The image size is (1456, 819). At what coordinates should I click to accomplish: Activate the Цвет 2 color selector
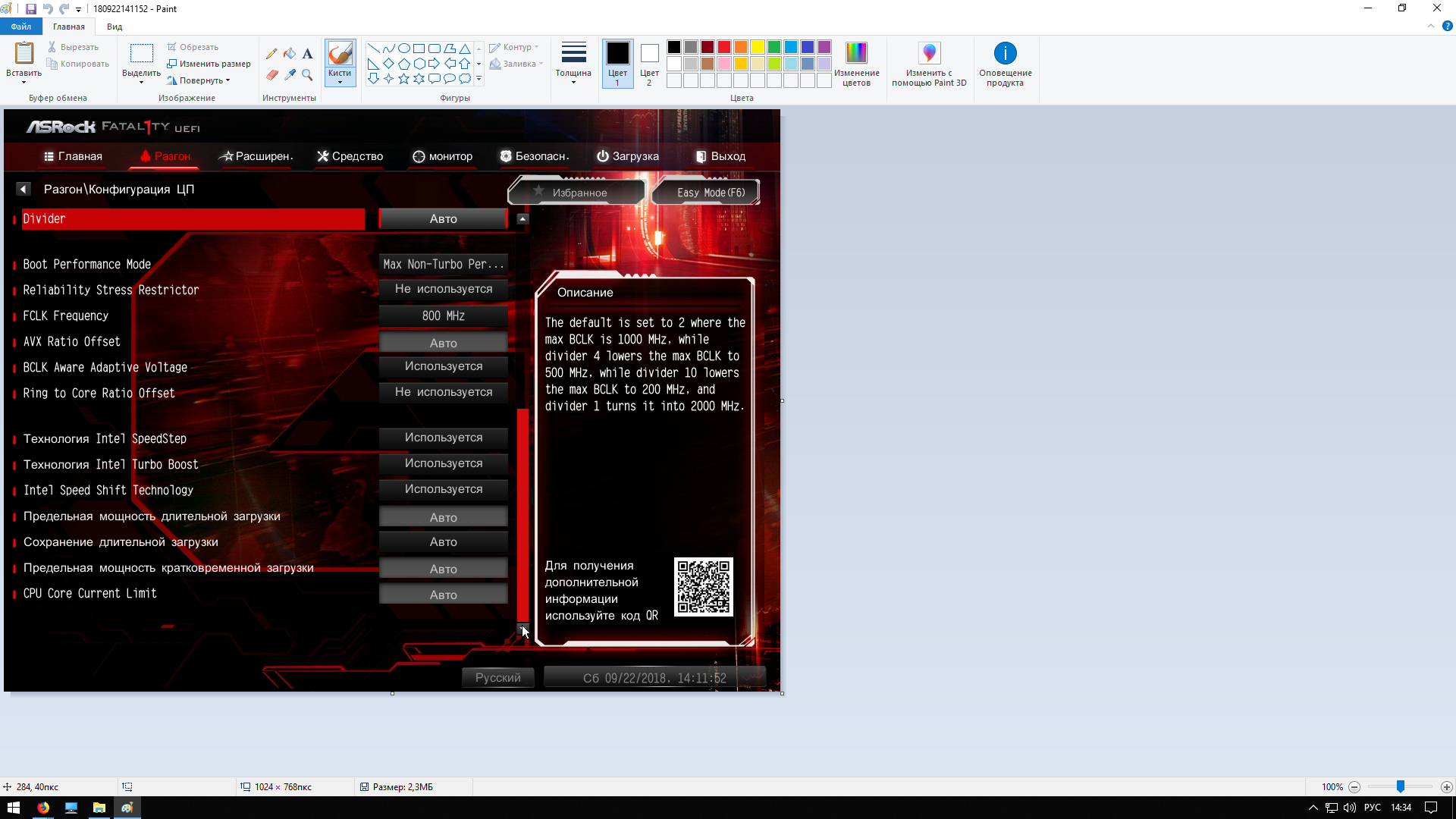tap(649, 64)
